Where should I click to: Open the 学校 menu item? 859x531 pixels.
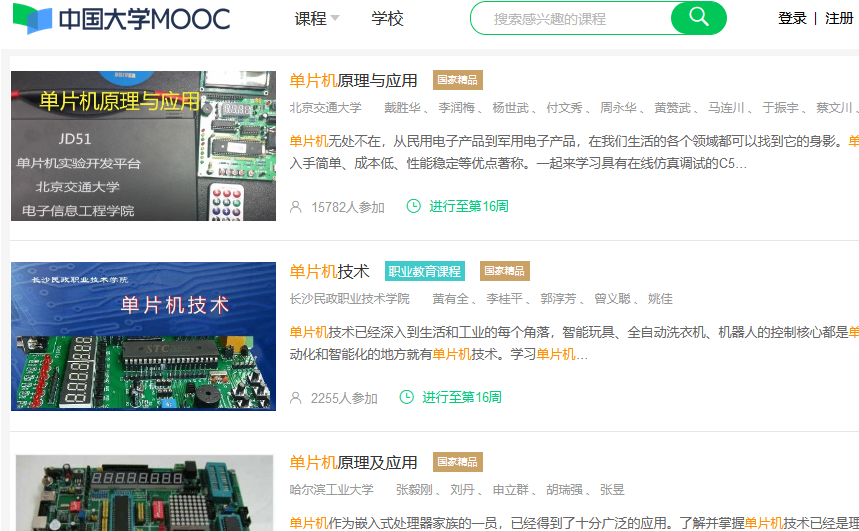[387, 19]
